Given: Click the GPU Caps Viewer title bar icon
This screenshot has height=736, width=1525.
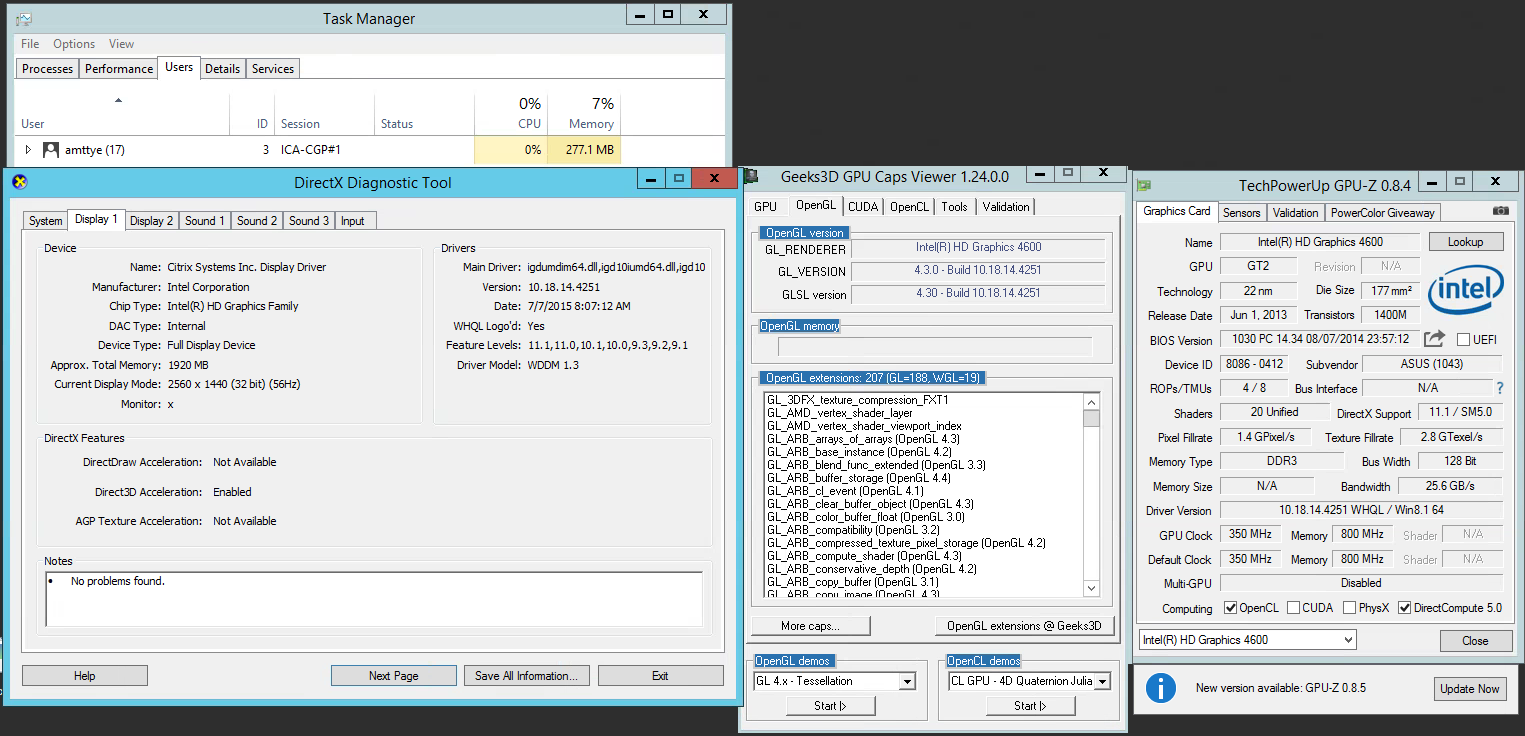Looking at the screenshot, I should pos(752,177).
